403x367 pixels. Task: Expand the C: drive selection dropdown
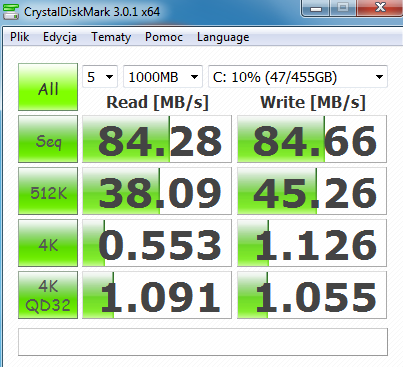point(298,77)
